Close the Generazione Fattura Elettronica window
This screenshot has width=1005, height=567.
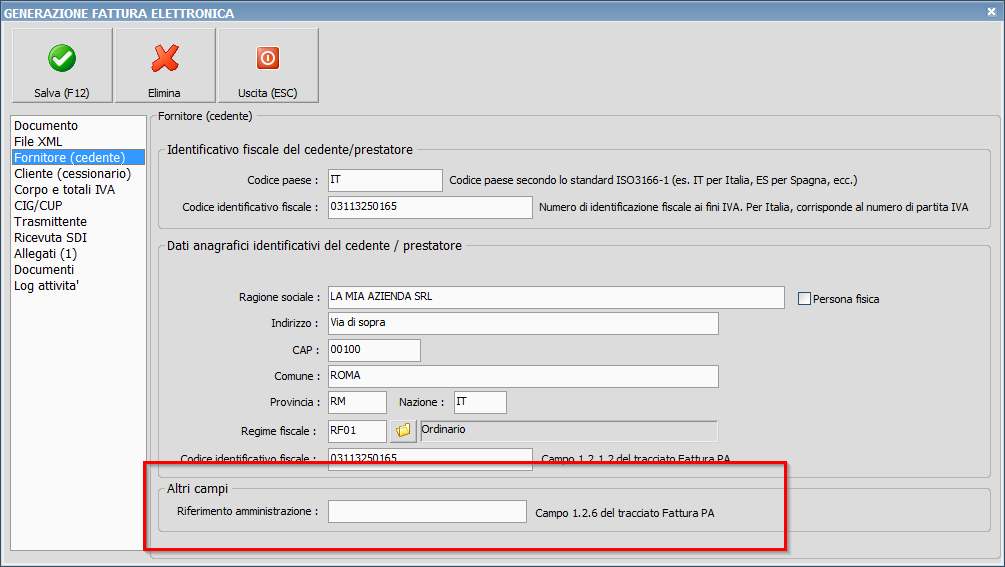pyautogui.click(x=991, y=12)
